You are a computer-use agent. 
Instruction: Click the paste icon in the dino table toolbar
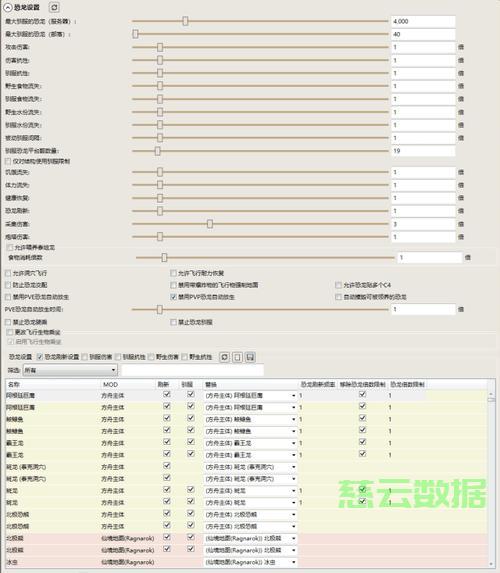[237, 357]
